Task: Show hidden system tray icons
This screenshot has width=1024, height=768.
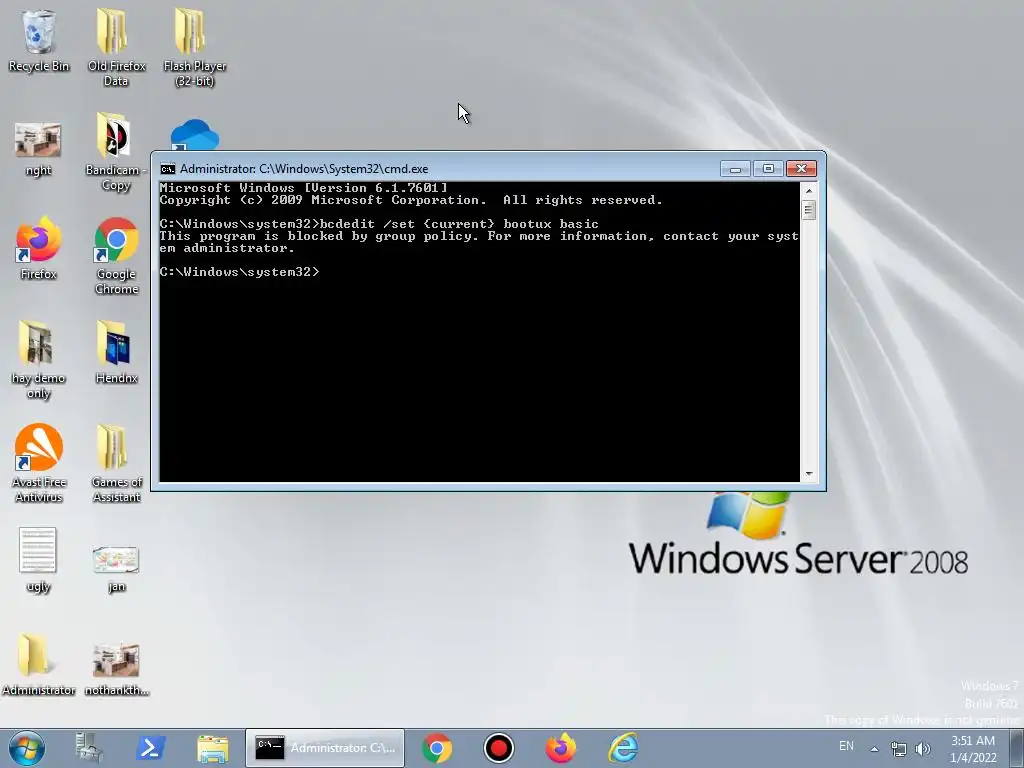Action: (x=874, y=748)
